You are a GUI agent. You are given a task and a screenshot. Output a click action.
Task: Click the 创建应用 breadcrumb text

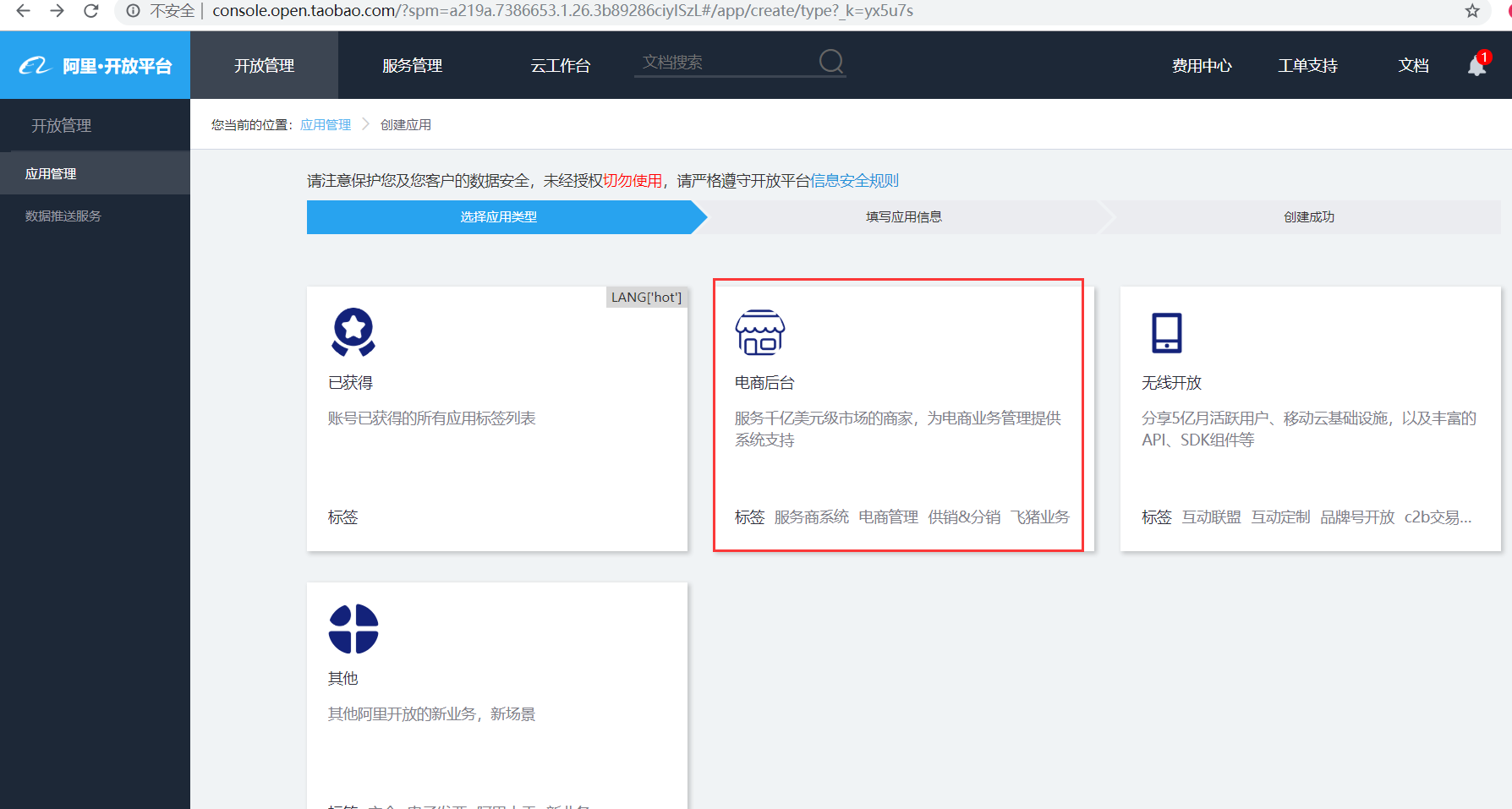[406, 124]
